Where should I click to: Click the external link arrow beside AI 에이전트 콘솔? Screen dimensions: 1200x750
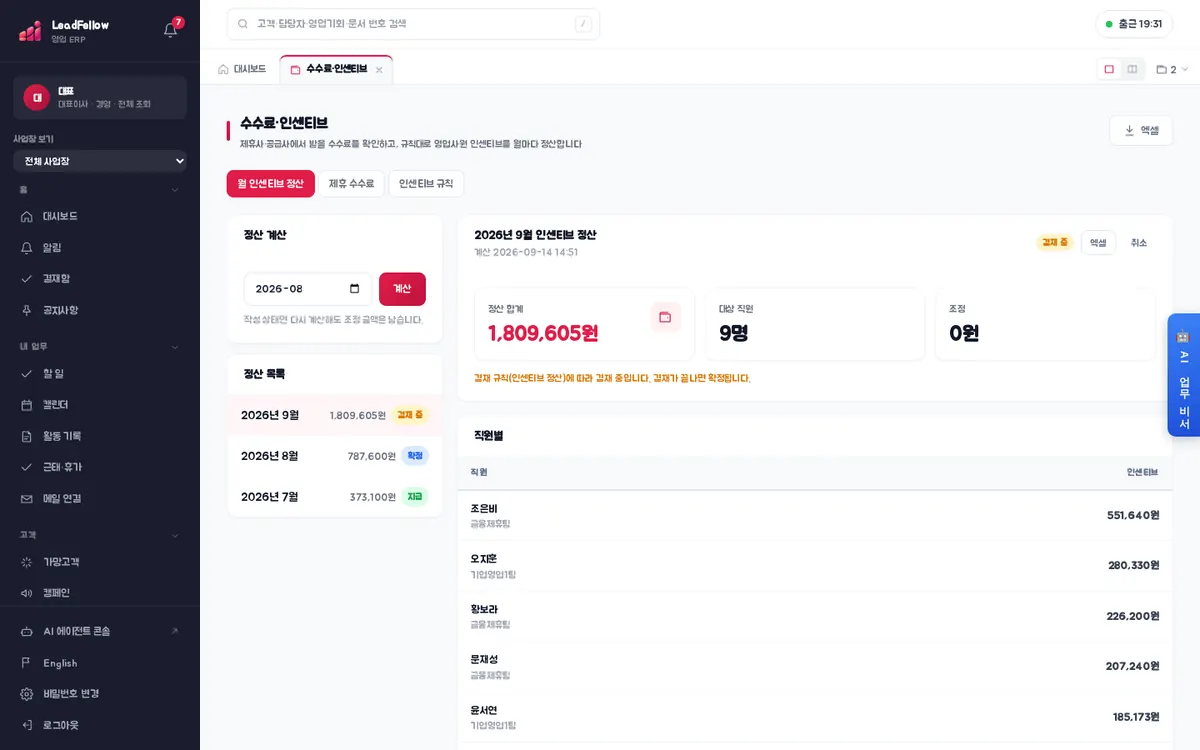175,631
